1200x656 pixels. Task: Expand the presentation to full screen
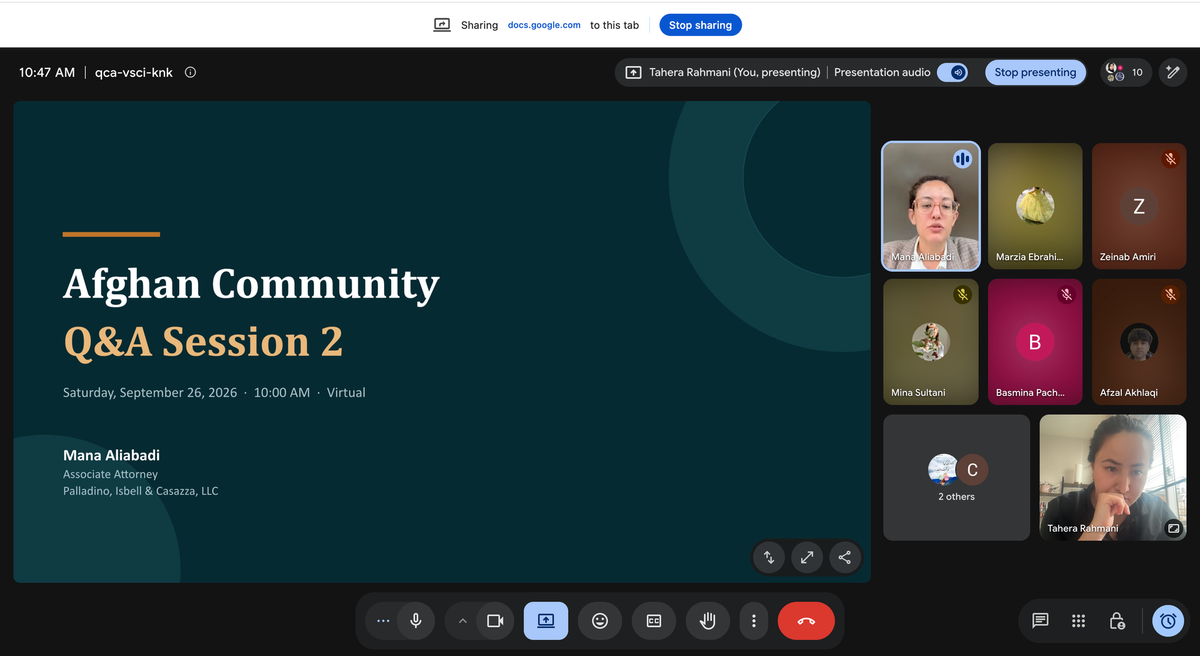click(x=807, y=557)
